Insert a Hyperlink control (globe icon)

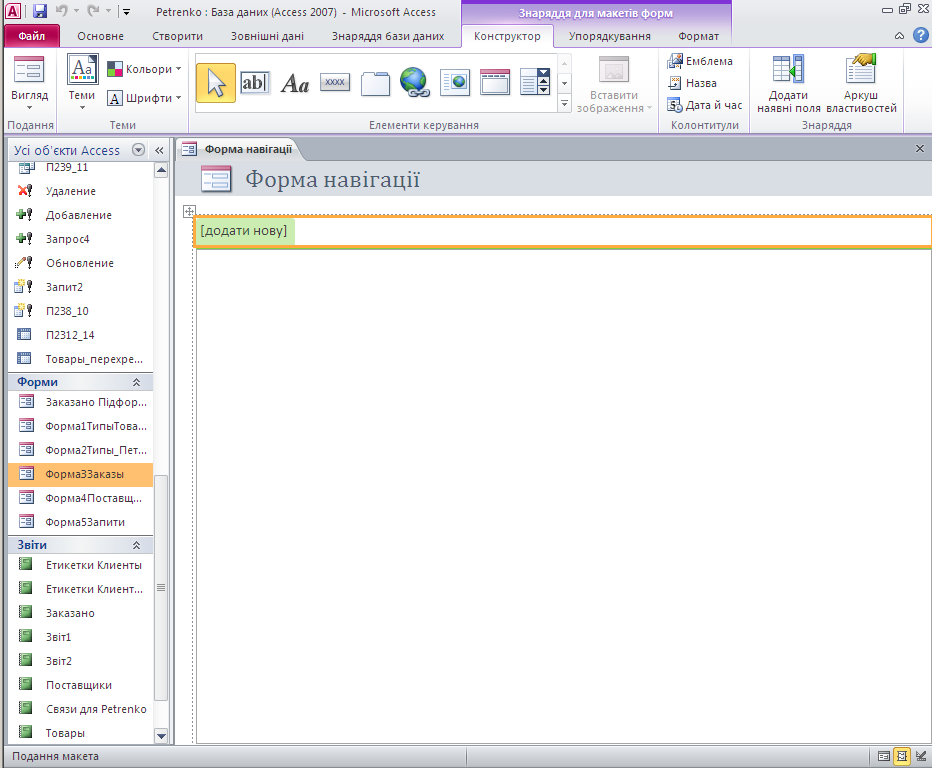(x=414, y=83)
